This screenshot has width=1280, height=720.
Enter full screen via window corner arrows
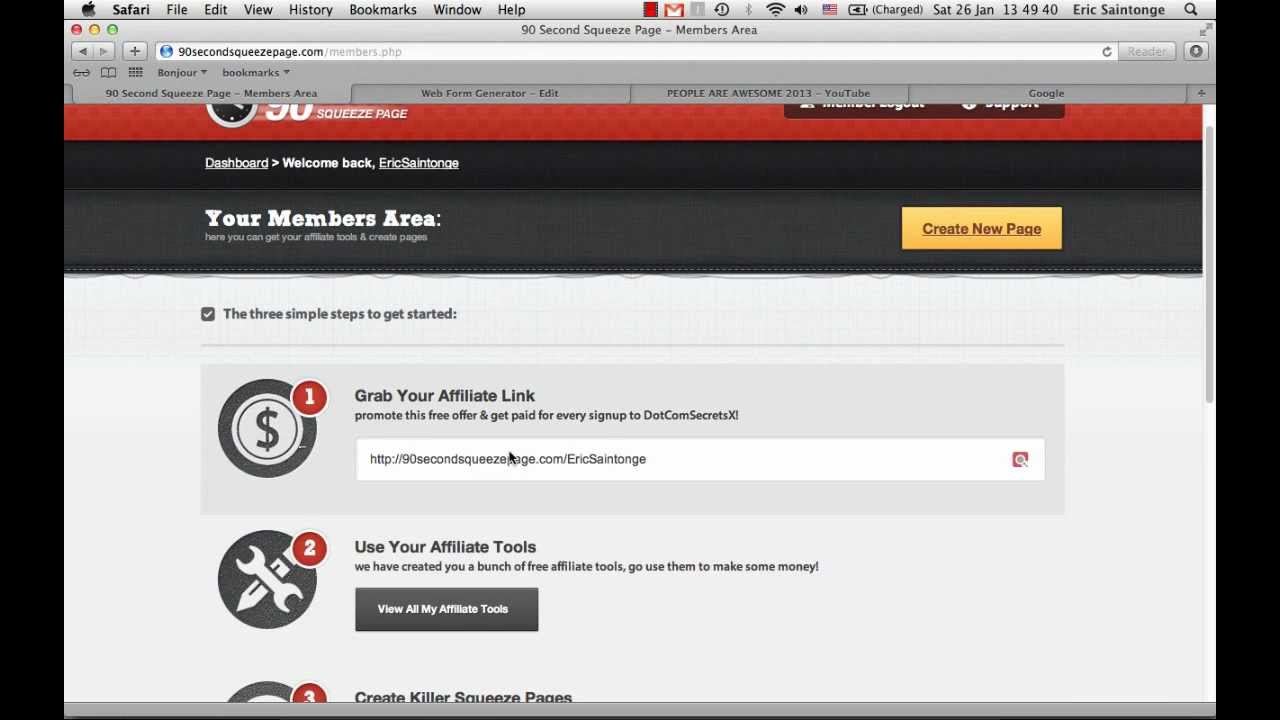(x=1205, y=30)
